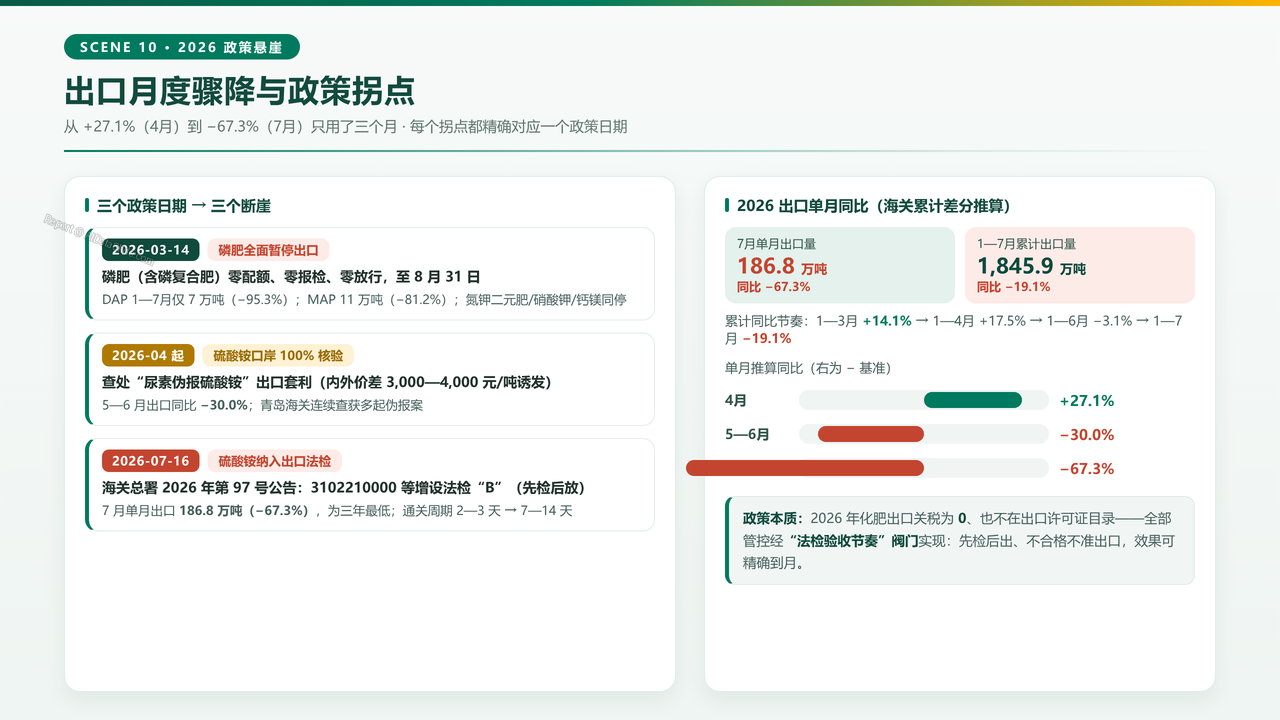Click the DAP 1—7月仅 7 万吨 detail line
1280x720 pixels.
(364, 300)
